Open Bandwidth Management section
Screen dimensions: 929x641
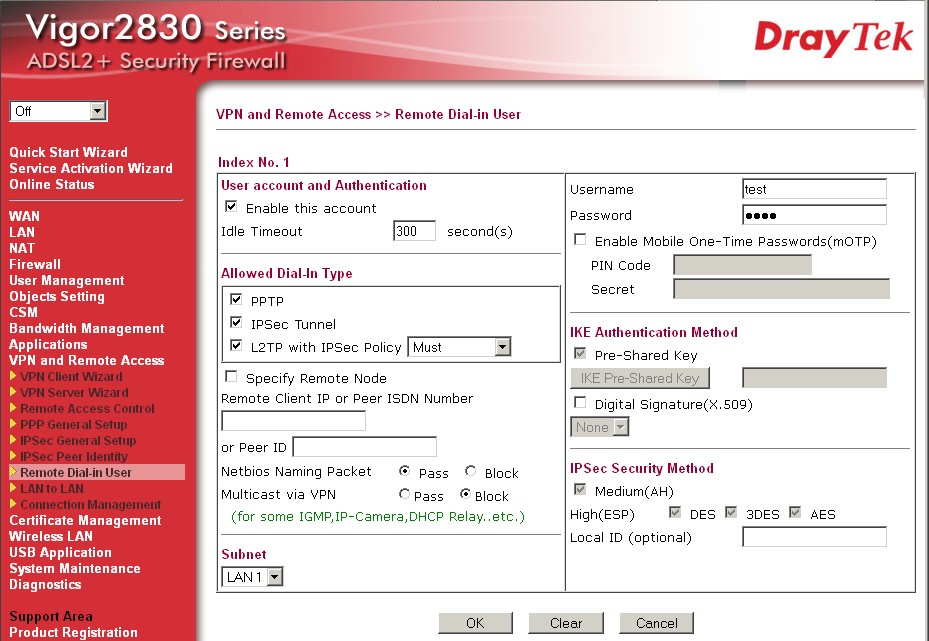coord(87,328)
